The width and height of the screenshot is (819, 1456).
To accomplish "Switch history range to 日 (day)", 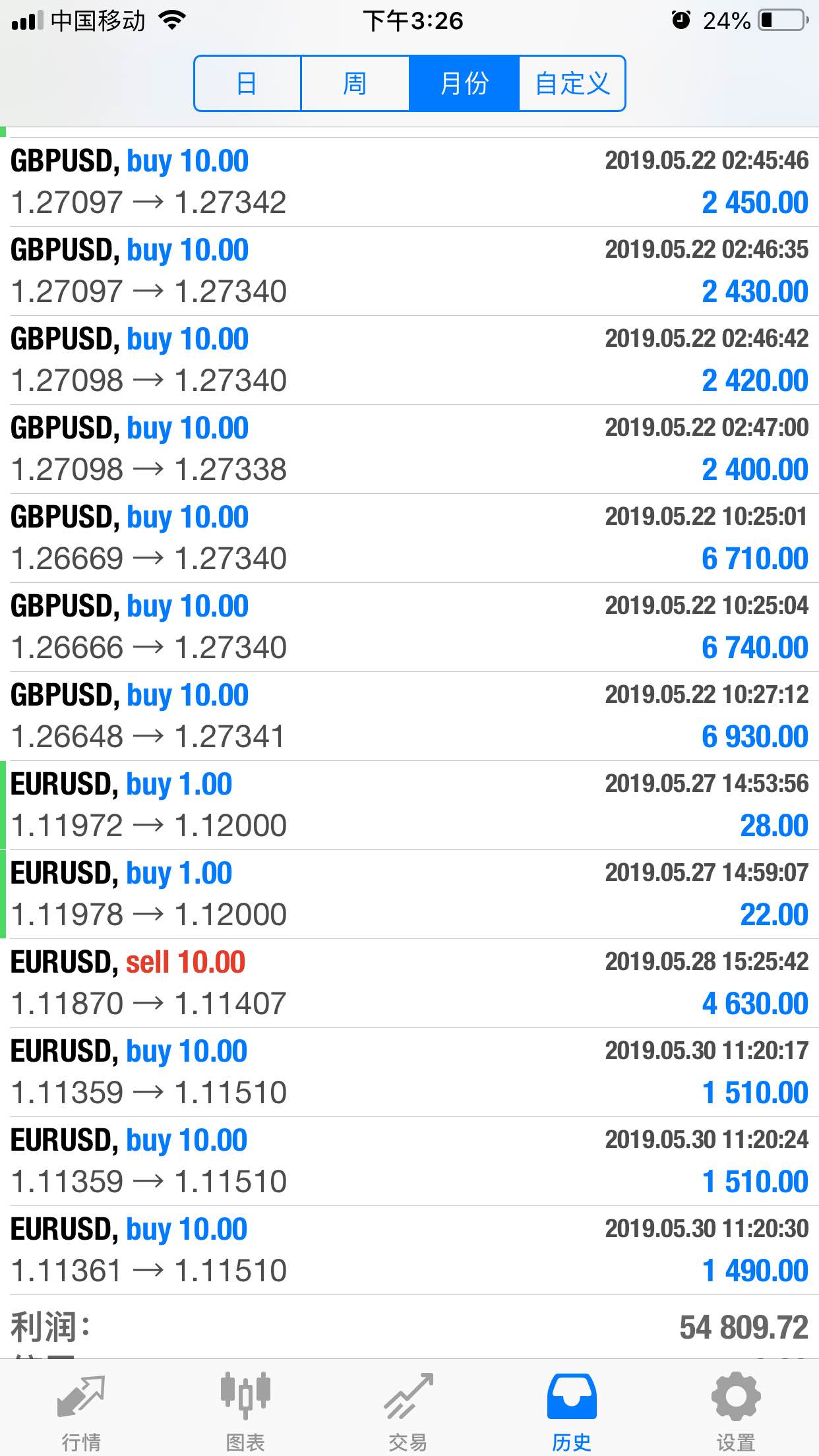I will pyautogui.click(x=247, y=84).
